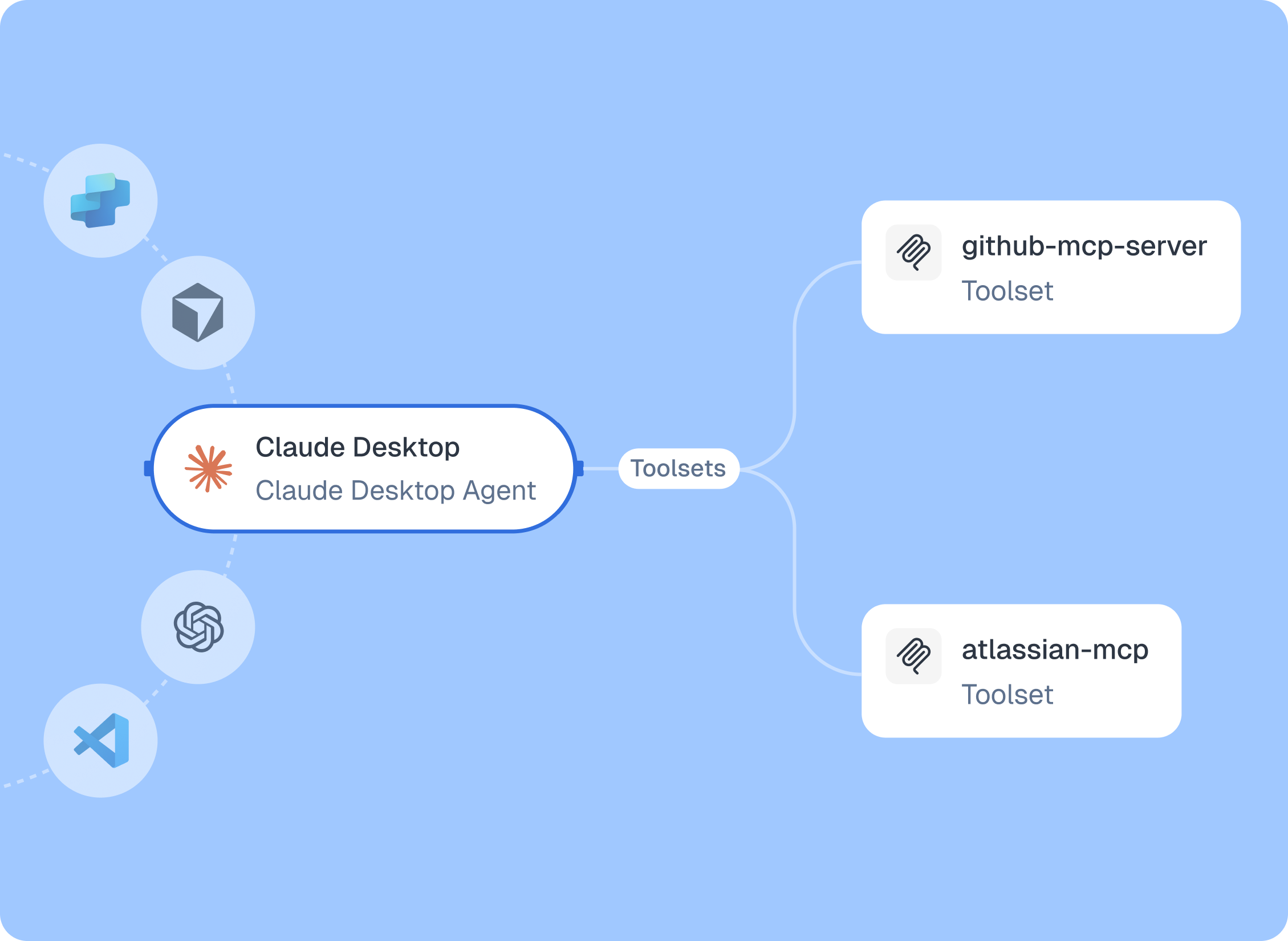The height and width of the screenshot is (941, 1288).
Task: Click the atlassian-mcp toolset icon
Action: pyautogui.click(x=913, y=656)
